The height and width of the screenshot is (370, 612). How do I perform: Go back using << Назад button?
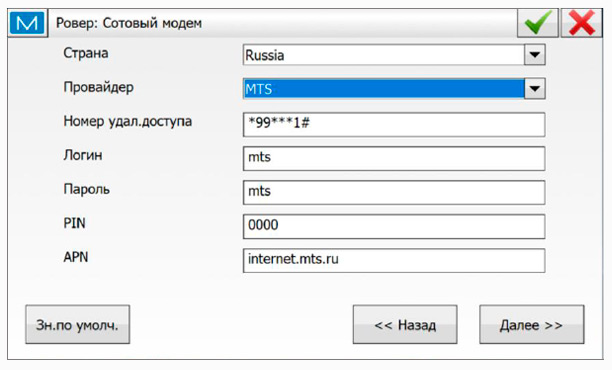point(405,324)
